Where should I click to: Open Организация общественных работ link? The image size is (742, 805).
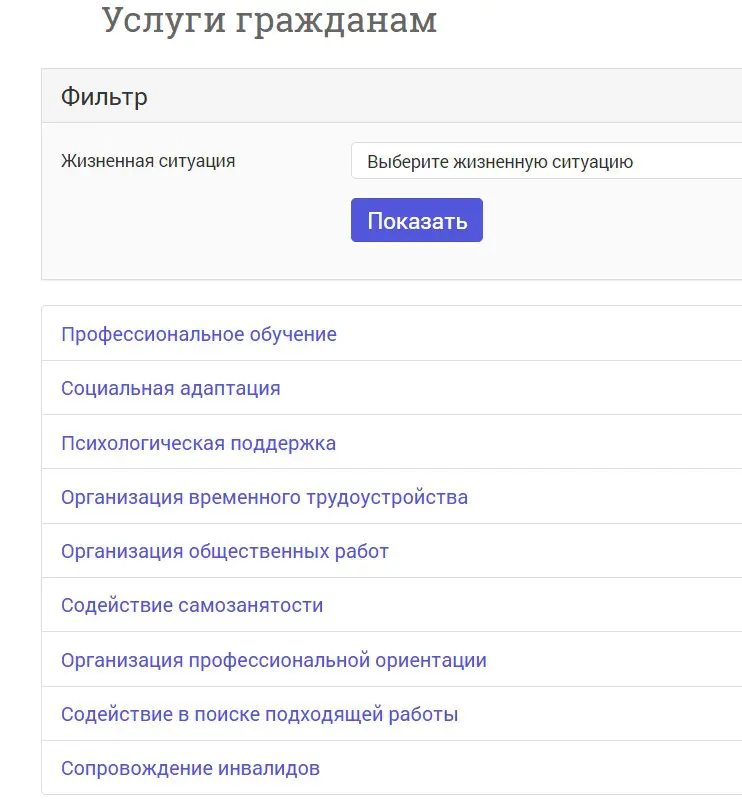(224, 551)
